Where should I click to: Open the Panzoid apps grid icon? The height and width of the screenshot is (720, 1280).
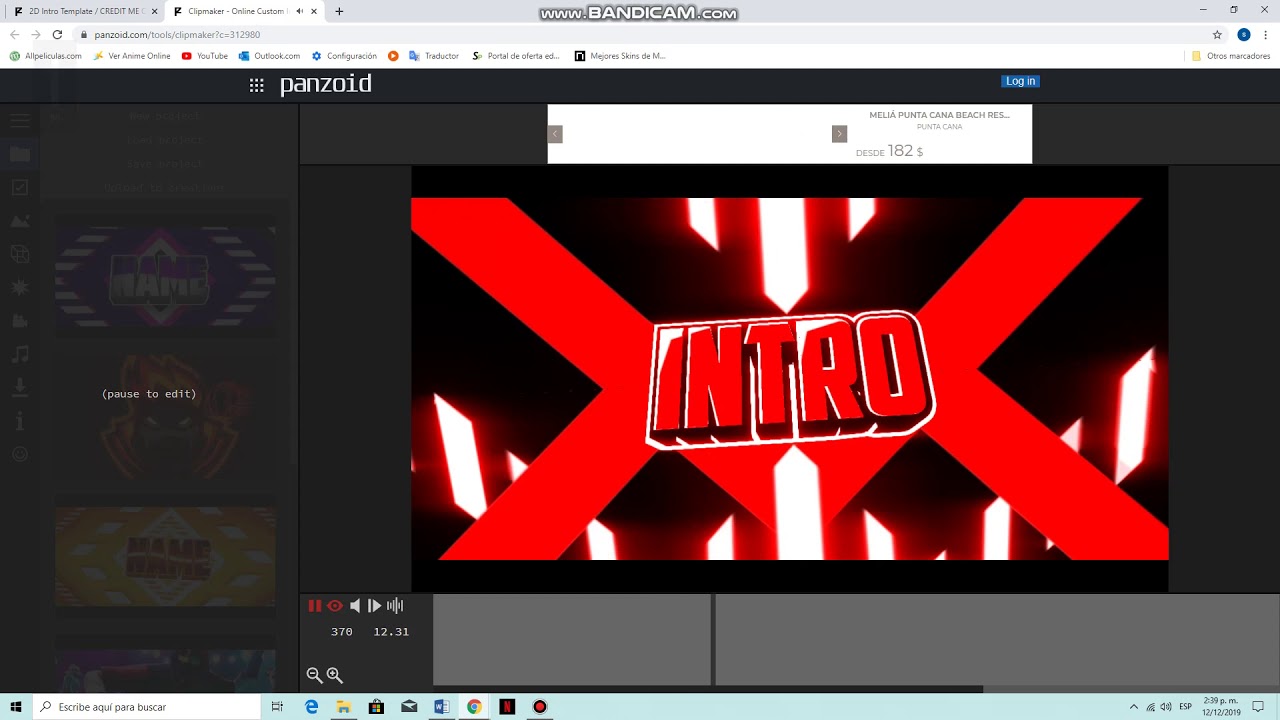257,86
